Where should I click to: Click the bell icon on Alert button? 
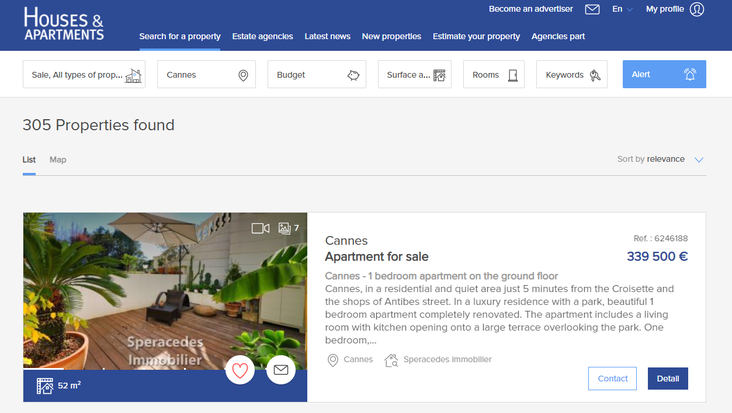tap(690, 74)
